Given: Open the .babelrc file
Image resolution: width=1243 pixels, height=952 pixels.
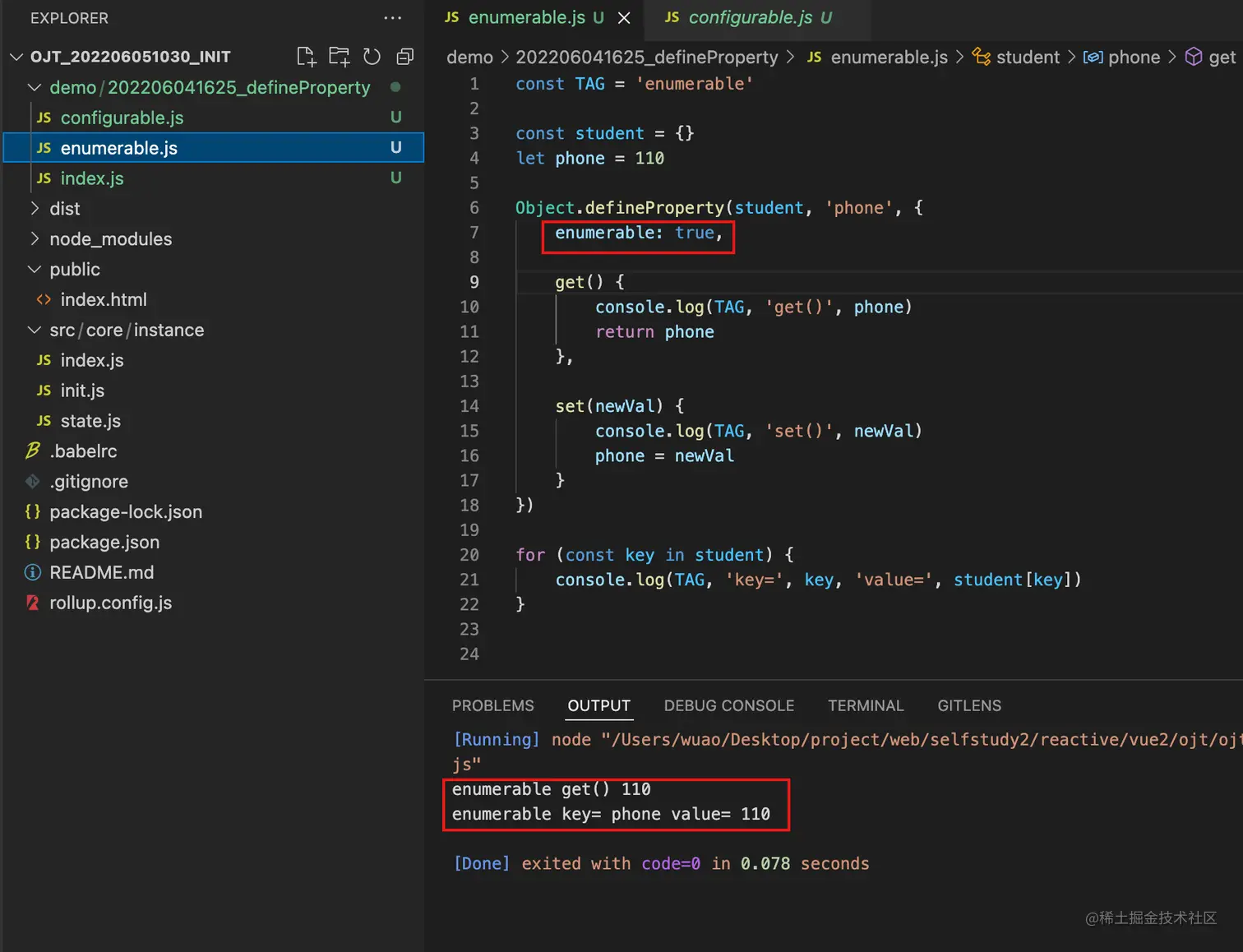Looking at the screenshot, I should (x=214, y=451).
